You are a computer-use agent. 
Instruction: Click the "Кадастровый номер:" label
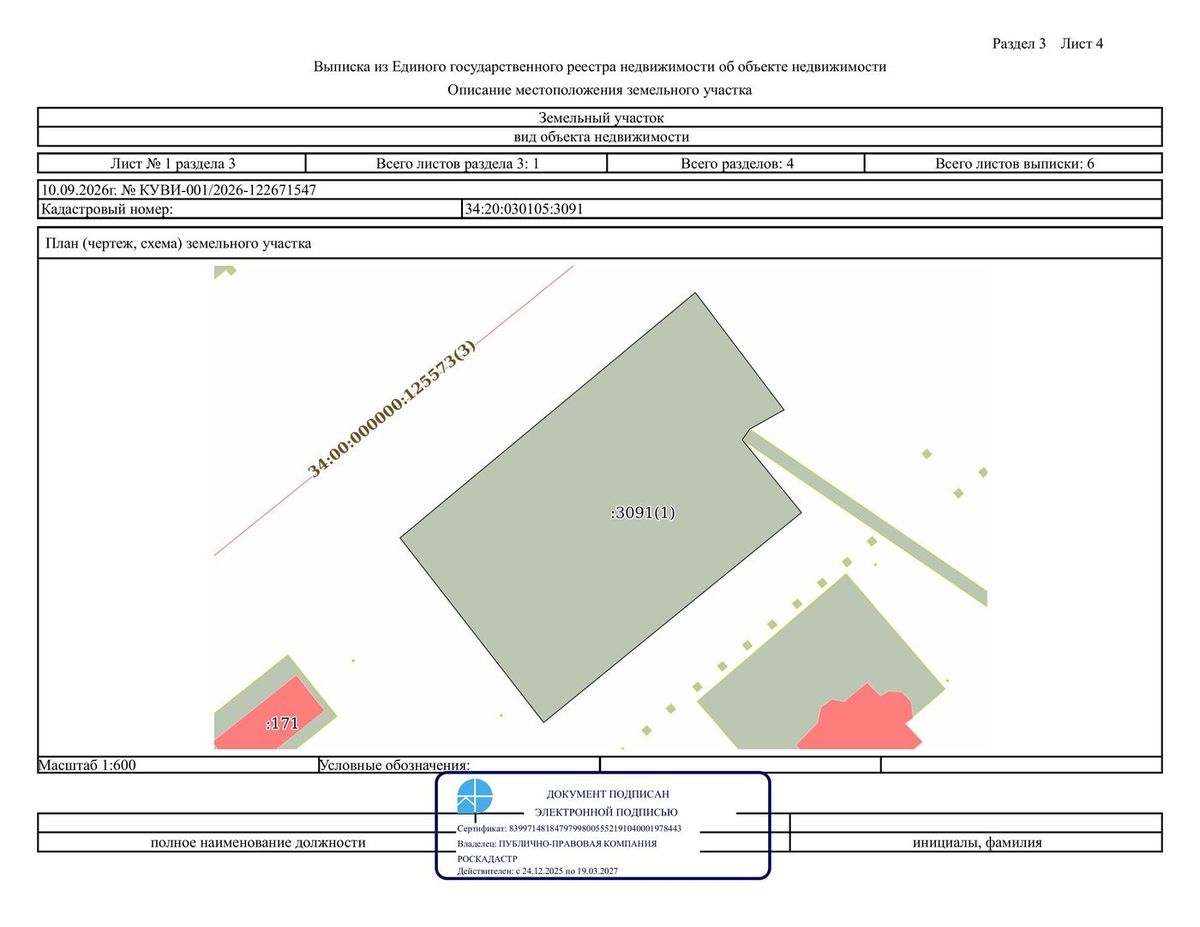[x=107, y=209]
